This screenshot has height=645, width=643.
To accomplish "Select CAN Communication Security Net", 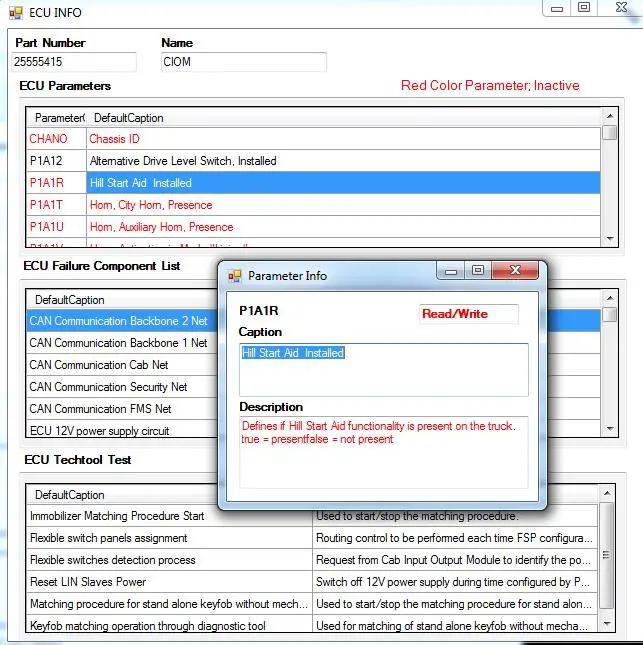I will [122, 387].
